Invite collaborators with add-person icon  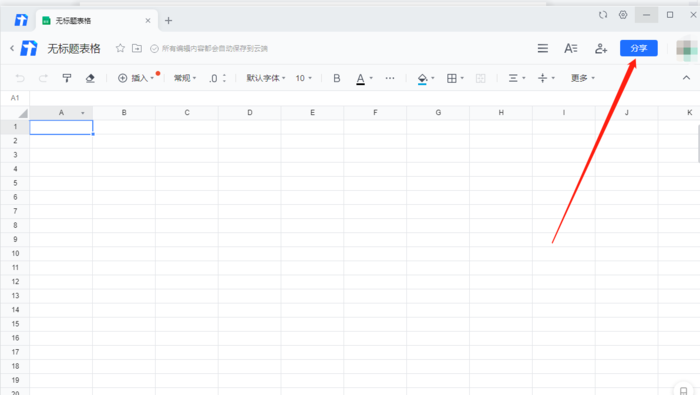(x=601, y=48)
